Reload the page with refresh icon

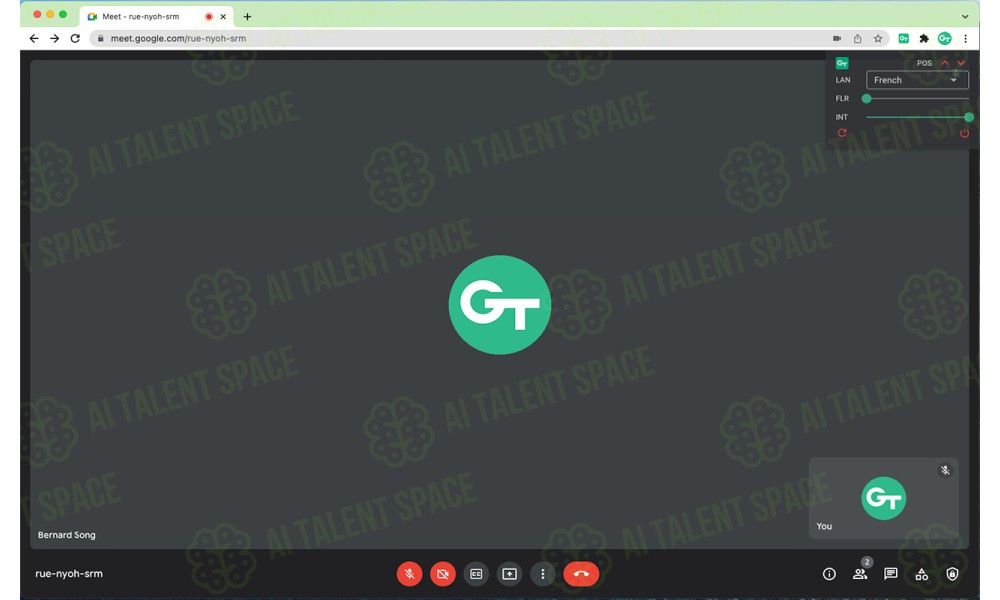coord(75,38)
